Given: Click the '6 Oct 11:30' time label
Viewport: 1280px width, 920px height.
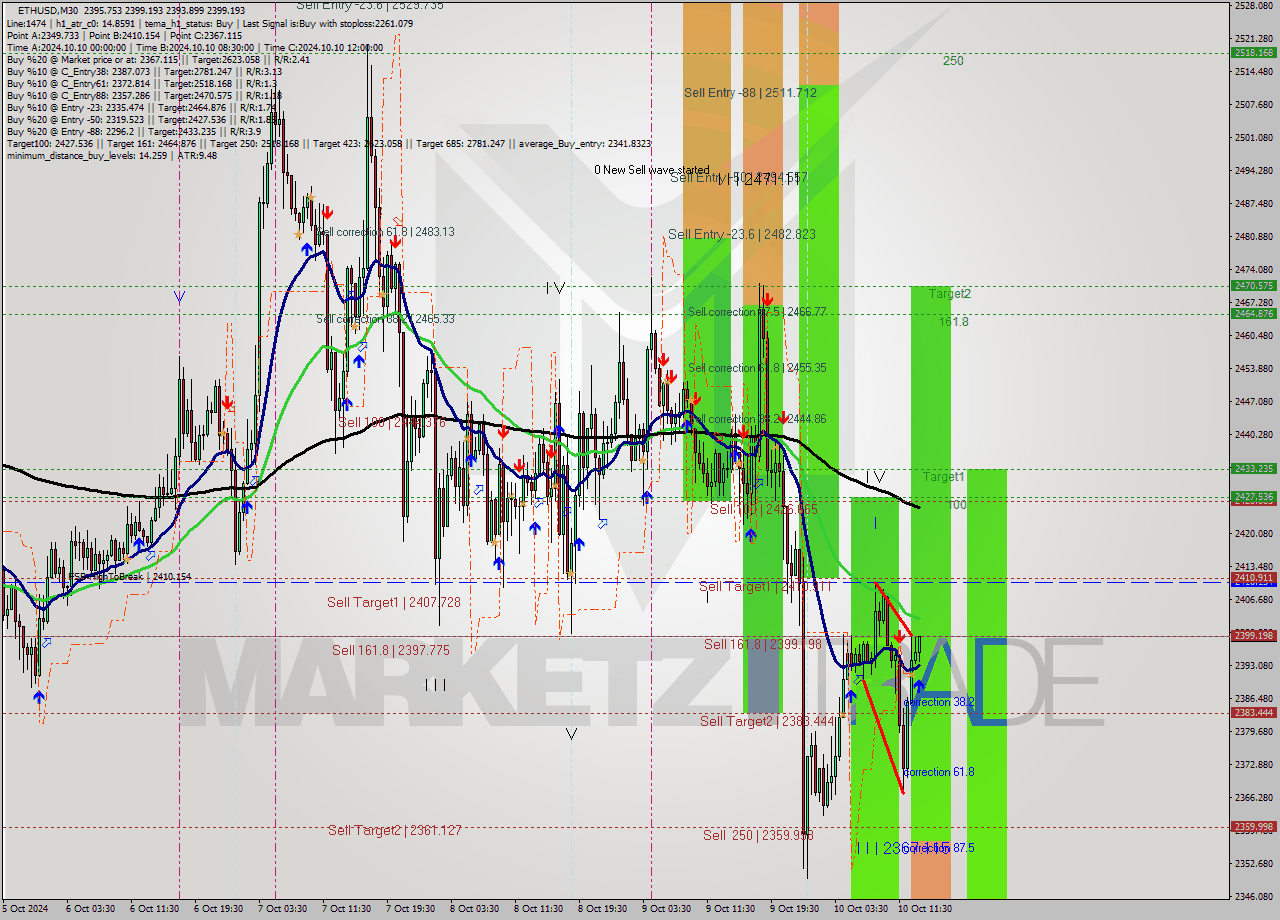Looking at the screenshot, I should click(155, 909).
